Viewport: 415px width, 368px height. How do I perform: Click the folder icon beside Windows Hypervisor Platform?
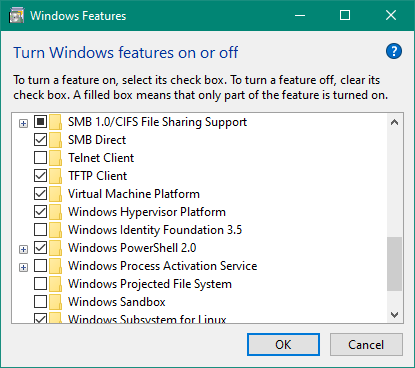pyautogui.click(x=56, y=212)
